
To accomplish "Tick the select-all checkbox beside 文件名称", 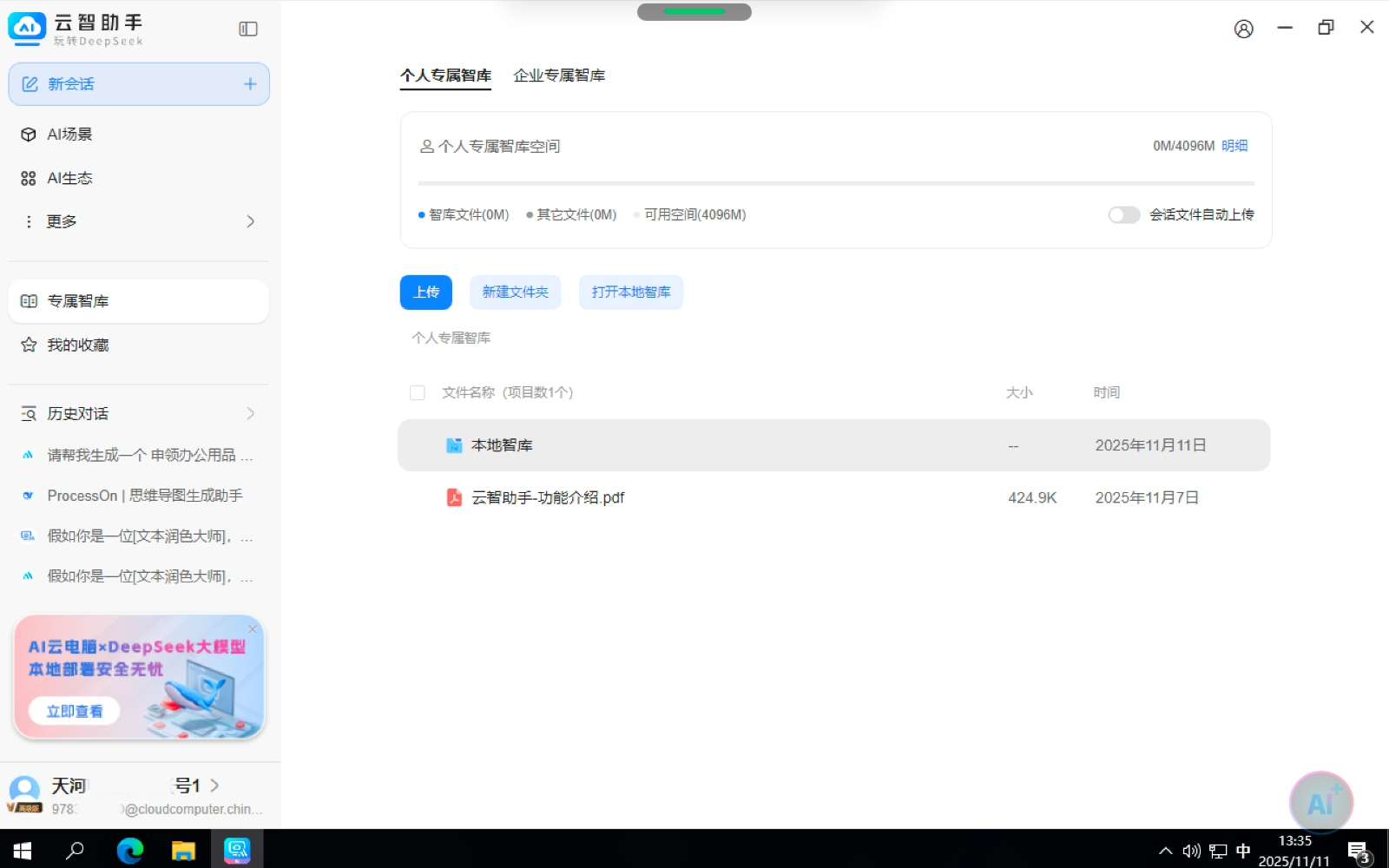I will pos(418,393).
